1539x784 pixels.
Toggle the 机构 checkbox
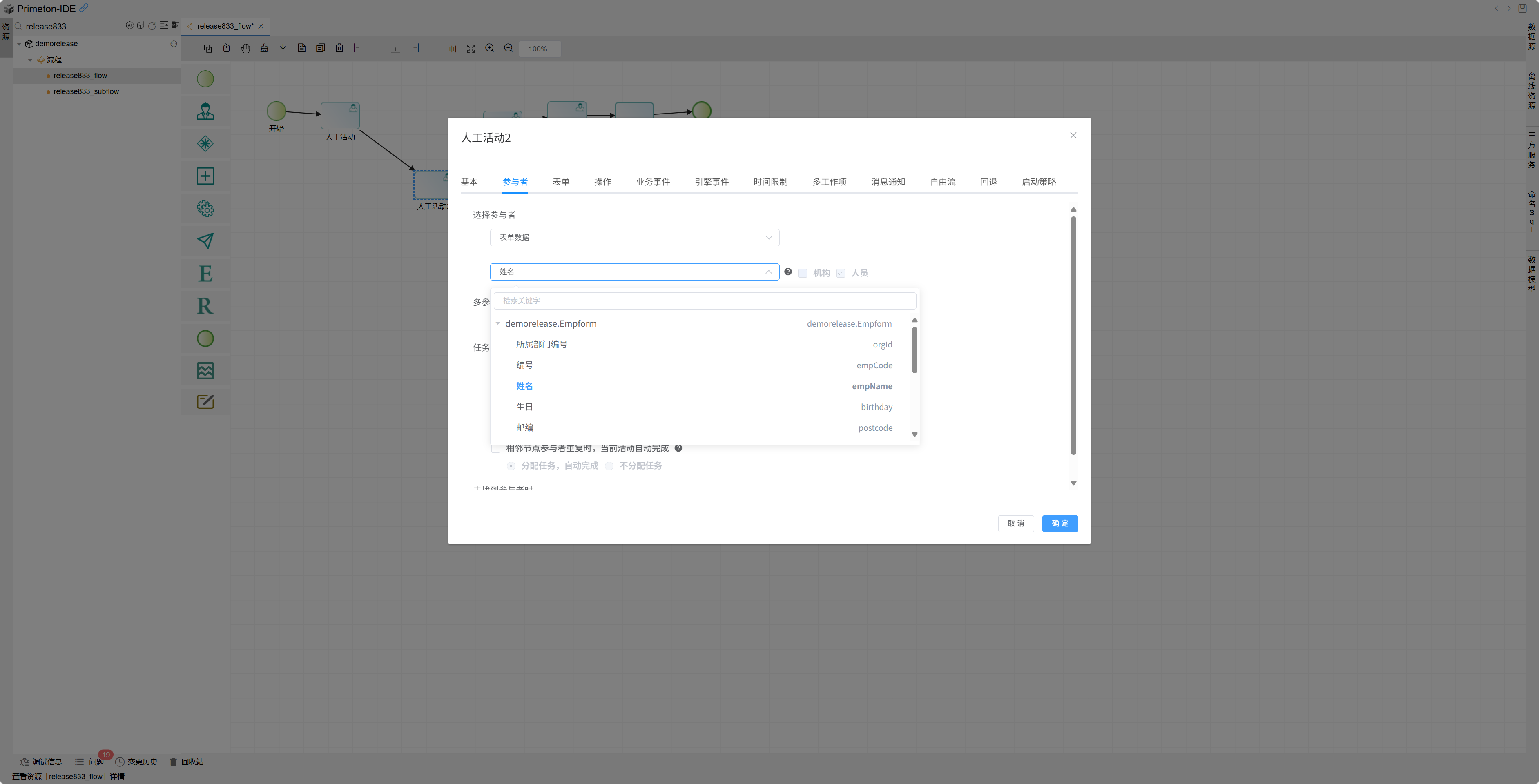(802, 273)
